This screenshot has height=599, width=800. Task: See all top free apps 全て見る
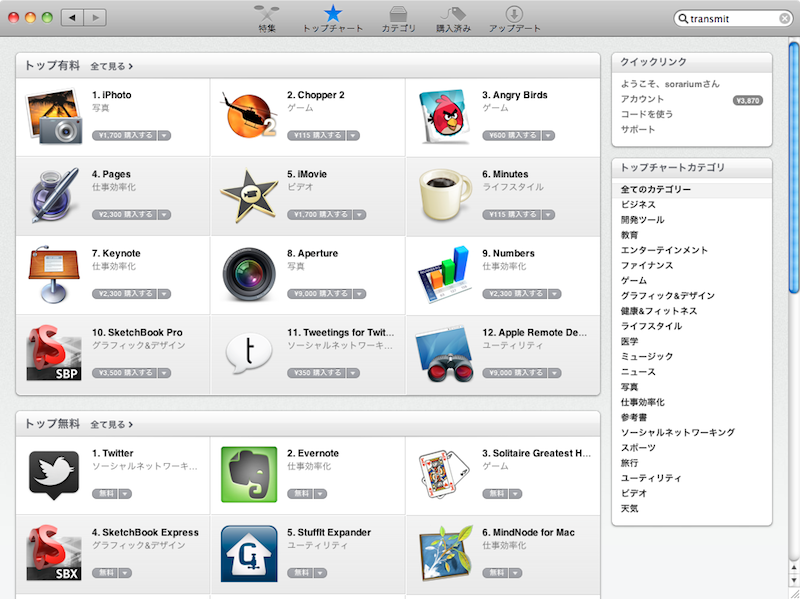tap(112, 425)
